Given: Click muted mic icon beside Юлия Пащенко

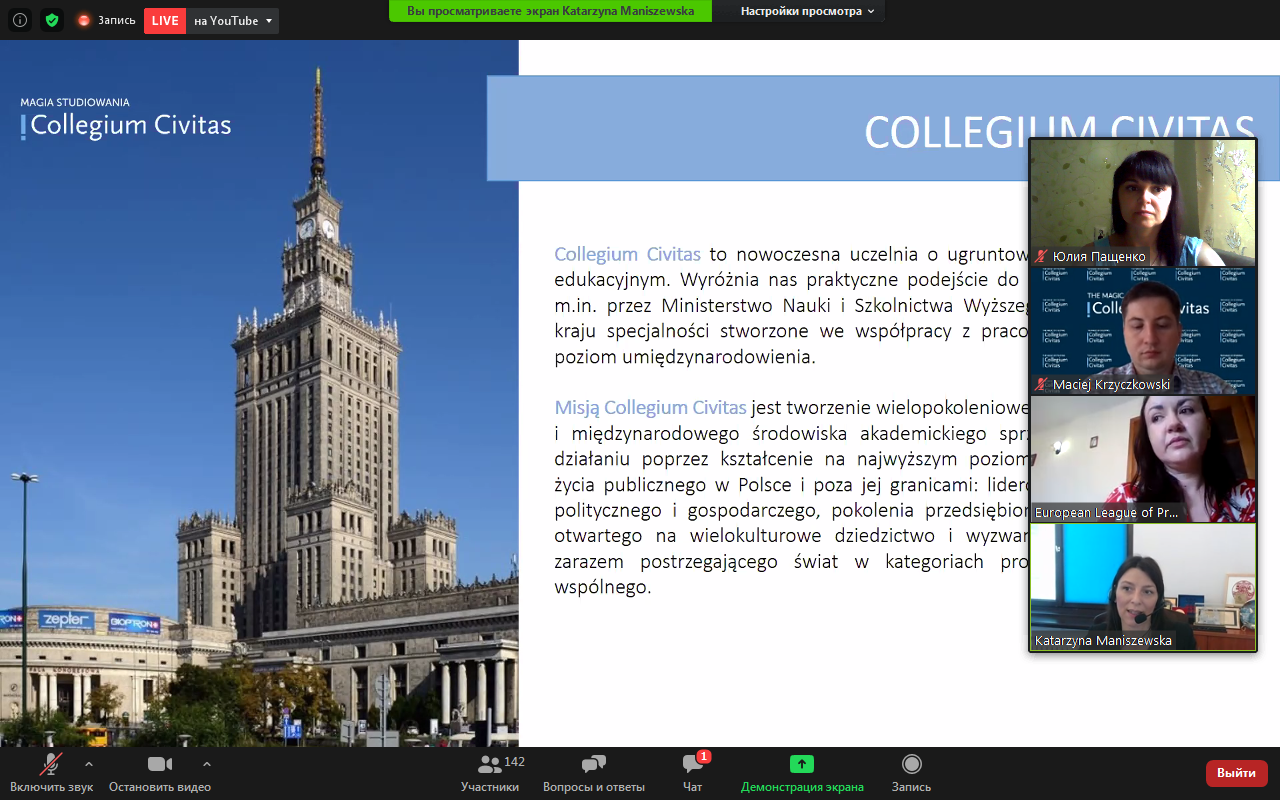Looking at the screenshot, I should tap(1041, 257).
